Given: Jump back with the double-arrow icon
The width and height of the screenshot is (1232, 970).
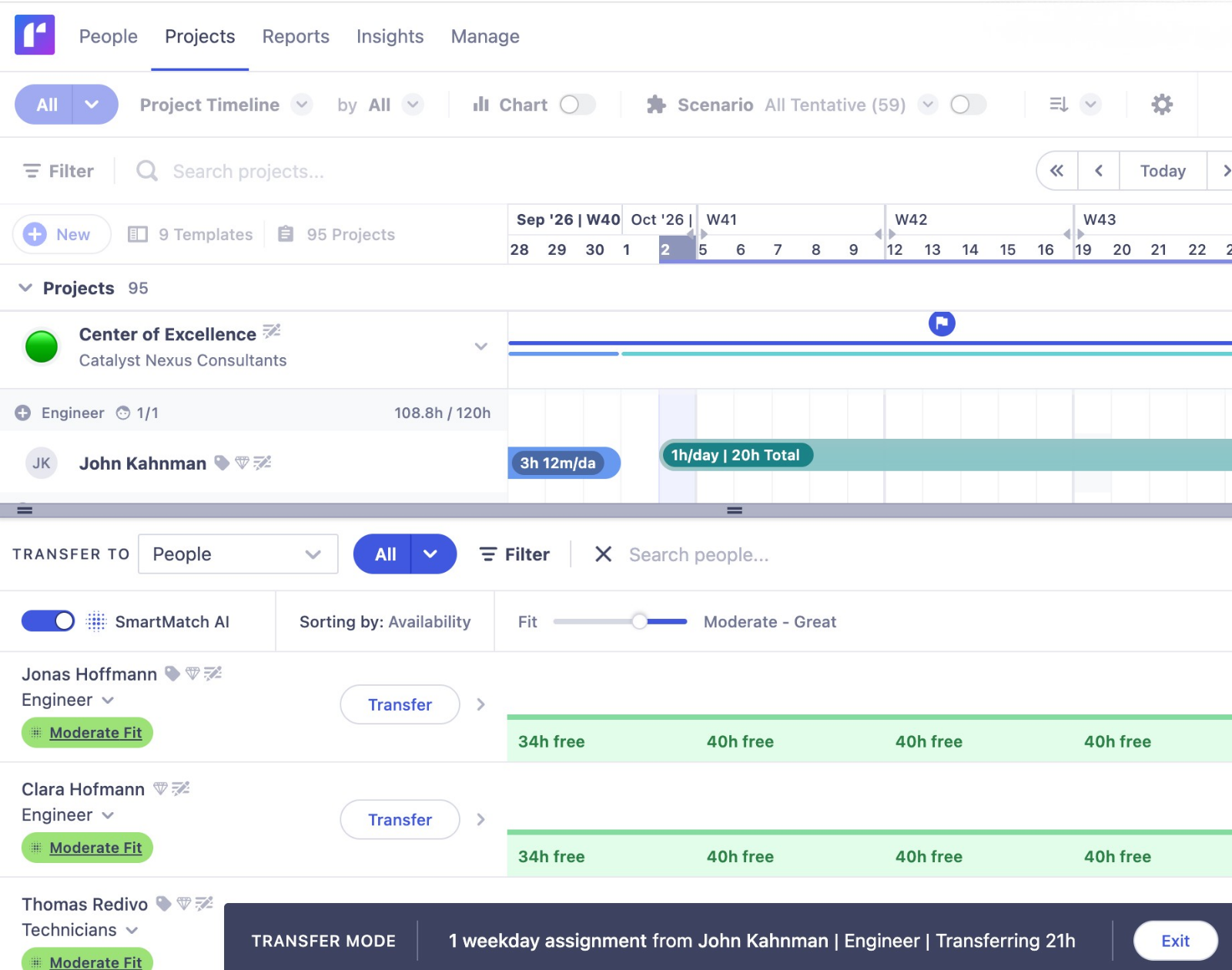Looking at the screenshot, I should click(x=1057, y=171).
